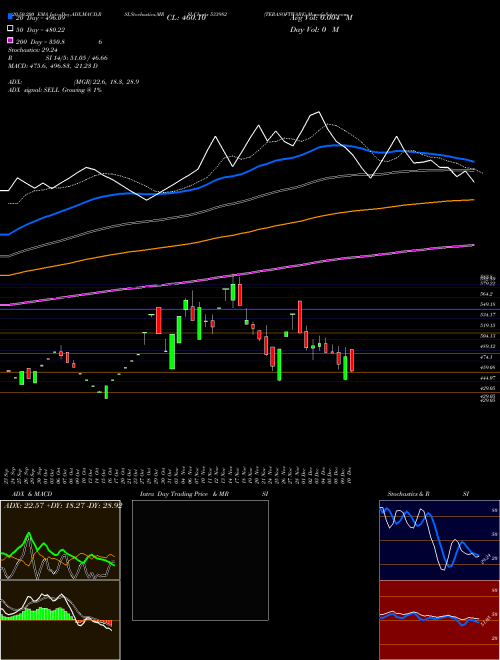The height and width of the screenshot is (660, 500).
Task: Click the magenta 200 Day legend swatch
Action: pos(10,41)
